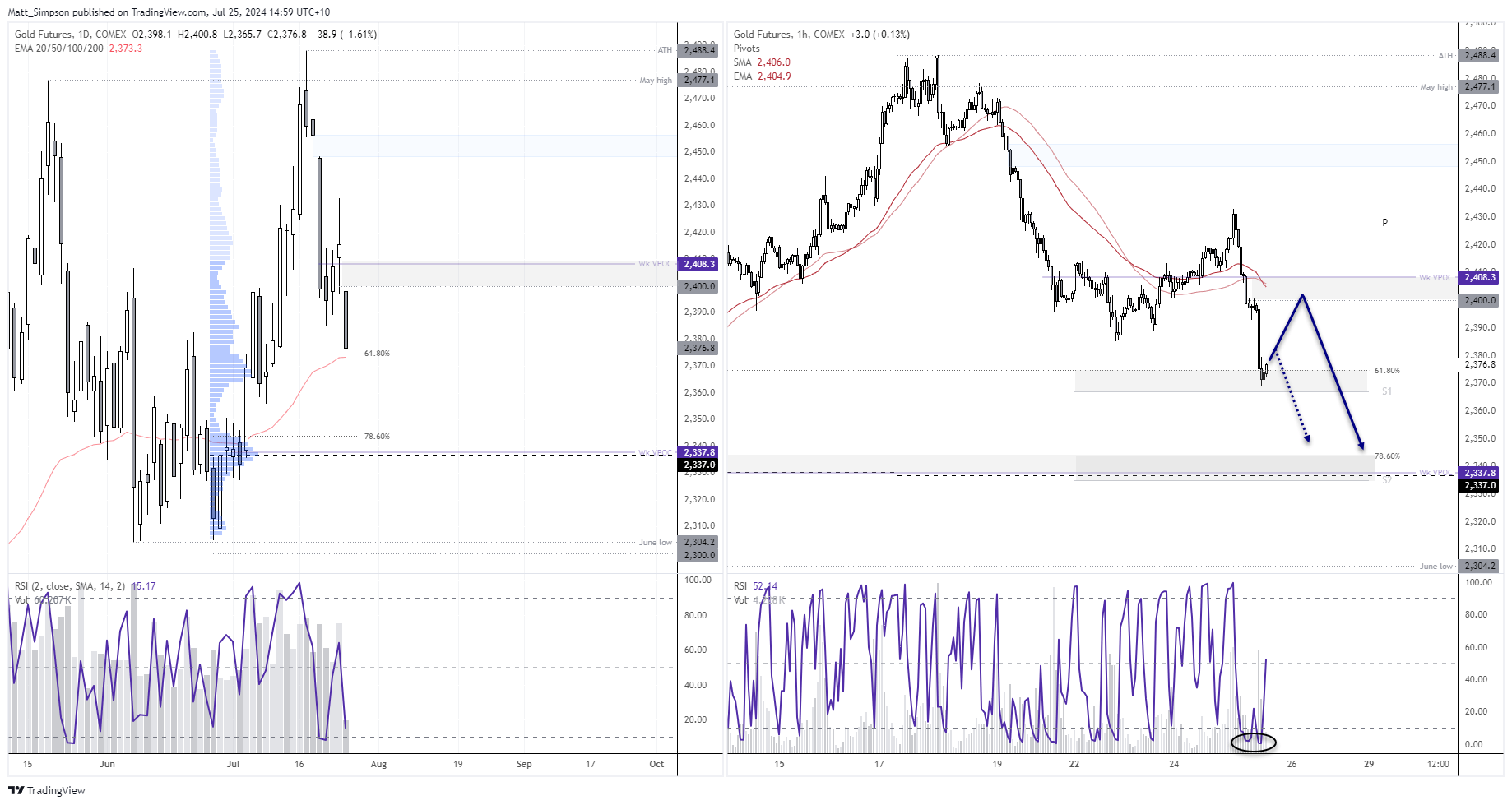Click the 2,350.0 tick on 1h price axis
This screenshot has height=805, width=1512.
[x=1480, y=438]
